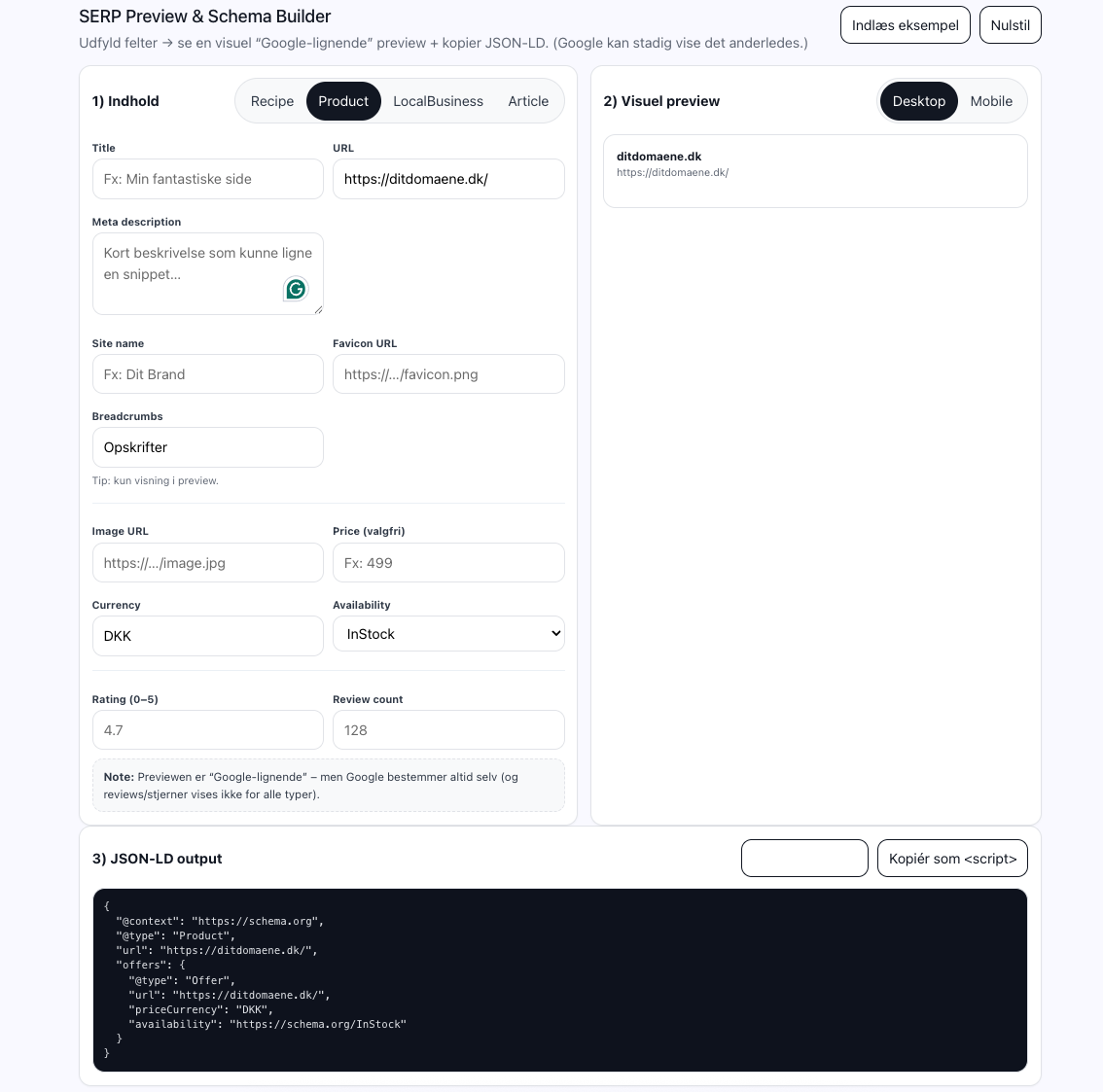
Task: Focus the Title input field
Action: (x=207, y=179)
